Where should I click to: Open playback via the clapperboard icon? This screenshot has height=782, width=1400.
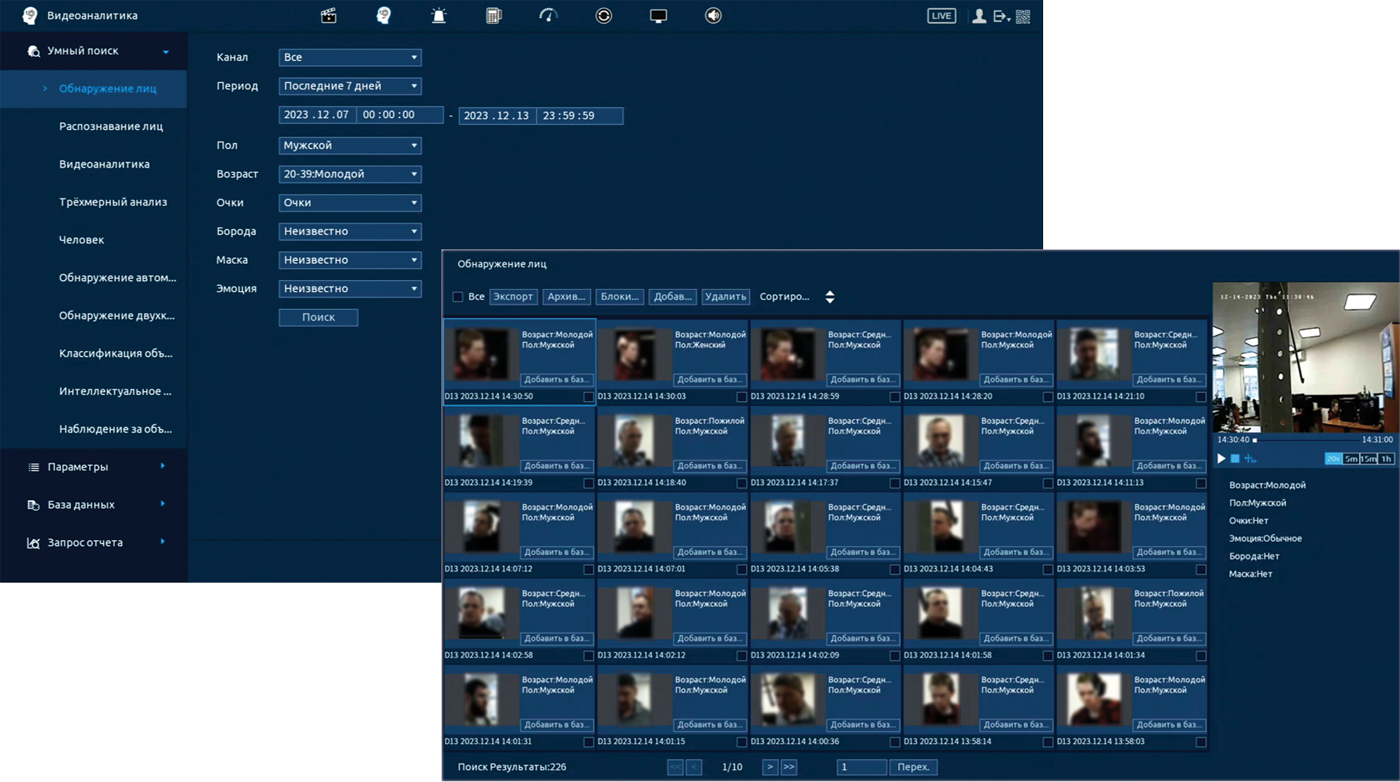[328, 16]
